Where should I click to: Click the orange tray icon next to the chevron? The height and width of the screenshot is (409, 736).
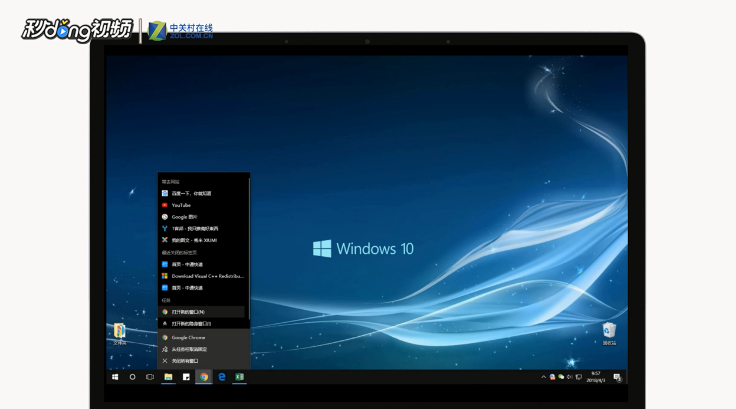(x=552, y=377)
